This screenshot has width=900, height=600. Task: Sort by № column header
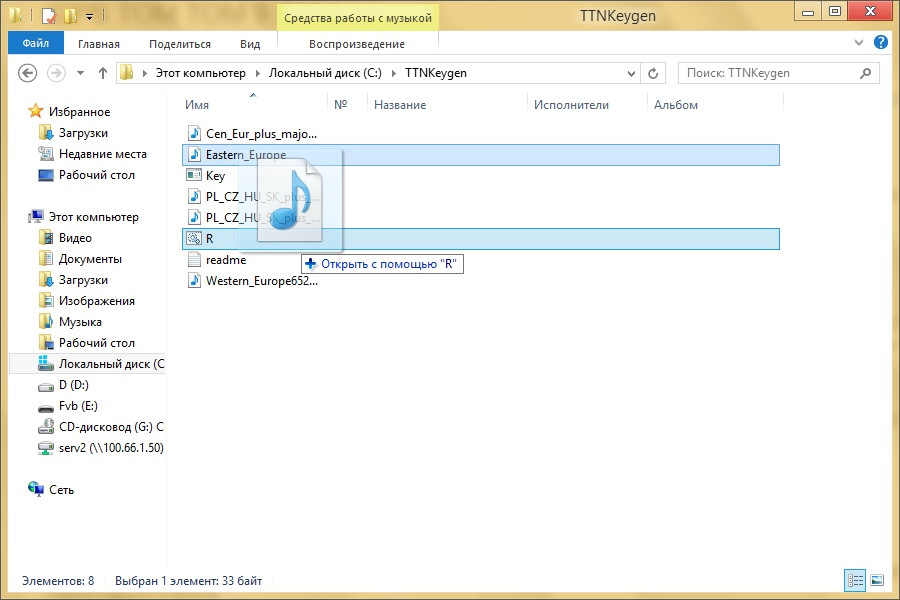point(340,105)
